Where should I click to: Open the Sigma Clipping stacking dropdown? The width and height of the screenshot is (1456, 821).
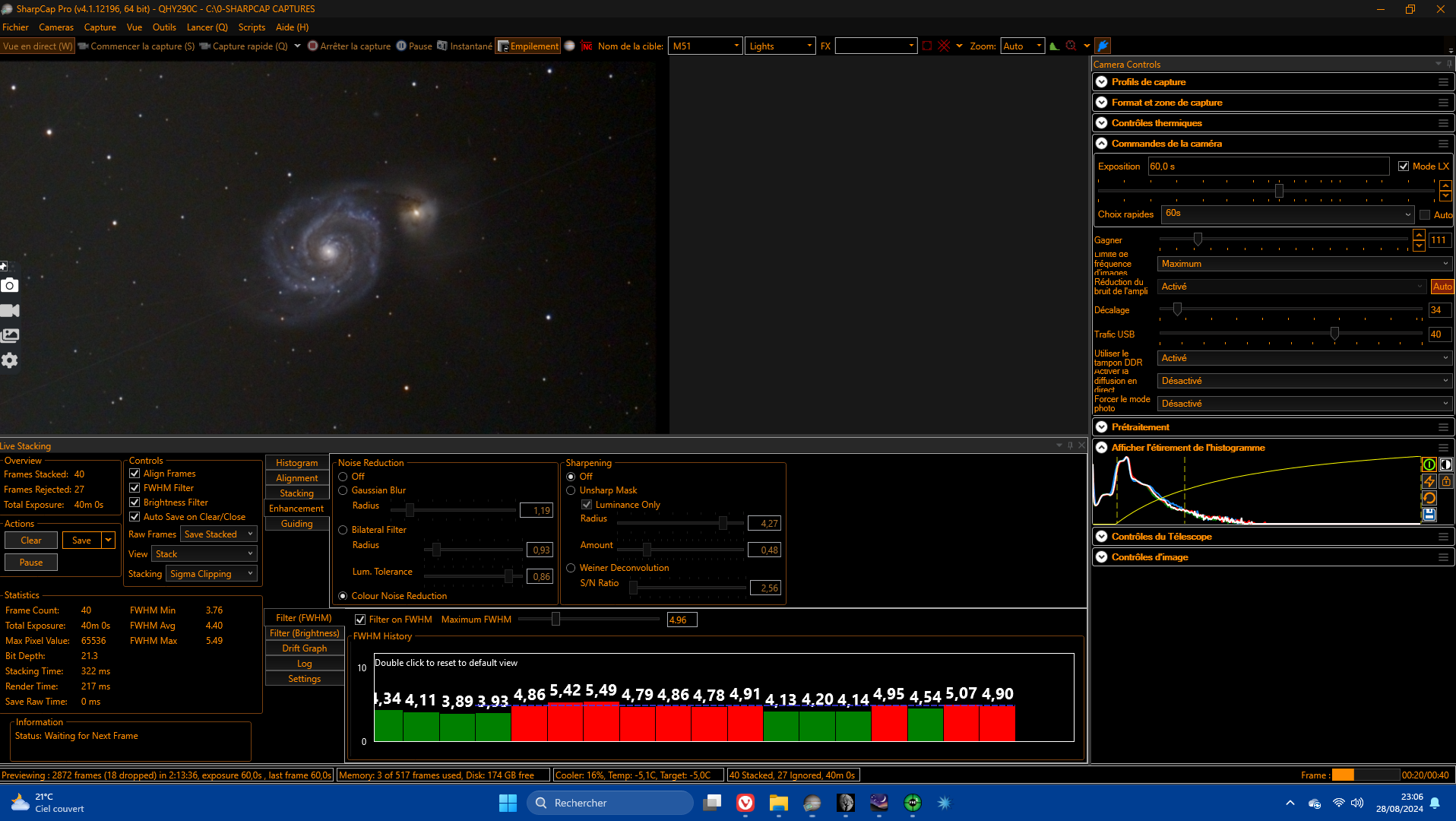pos(211,574)
